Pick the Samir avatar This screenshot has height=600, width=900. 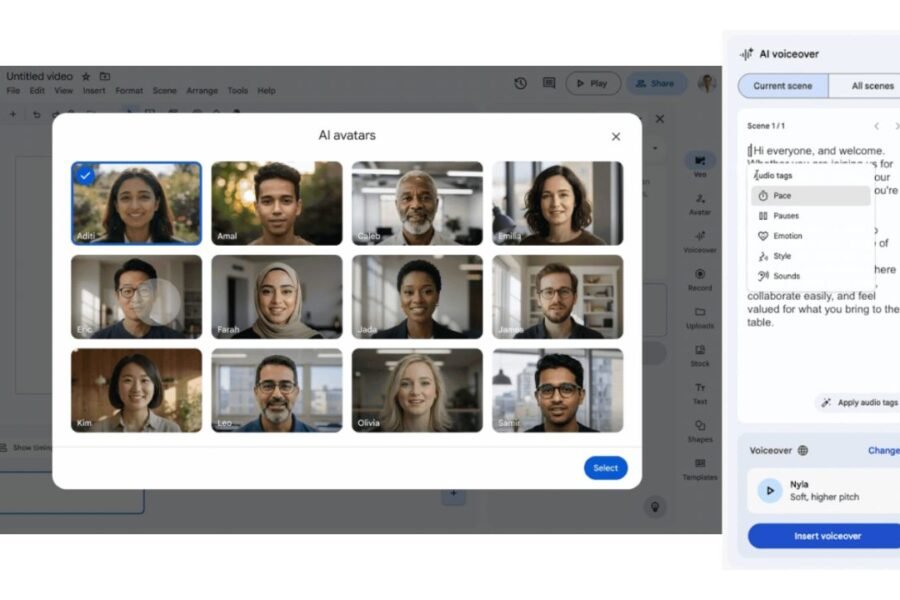[x=557, y=390]
